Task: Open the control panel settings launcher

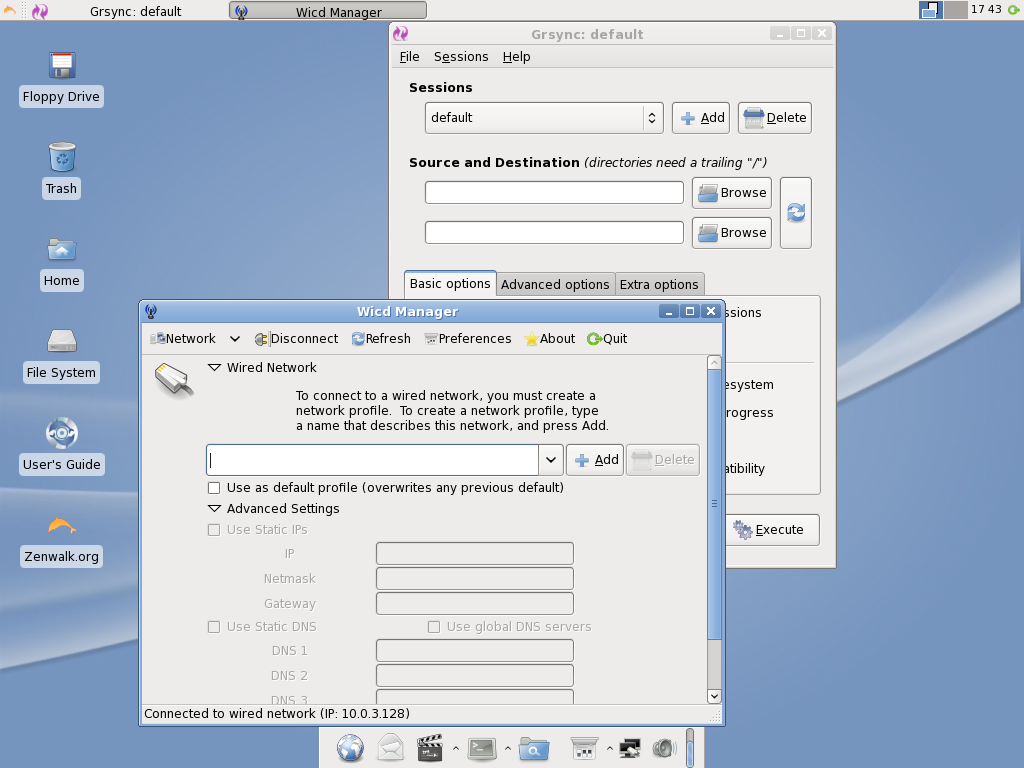Action: click(584, 748)
